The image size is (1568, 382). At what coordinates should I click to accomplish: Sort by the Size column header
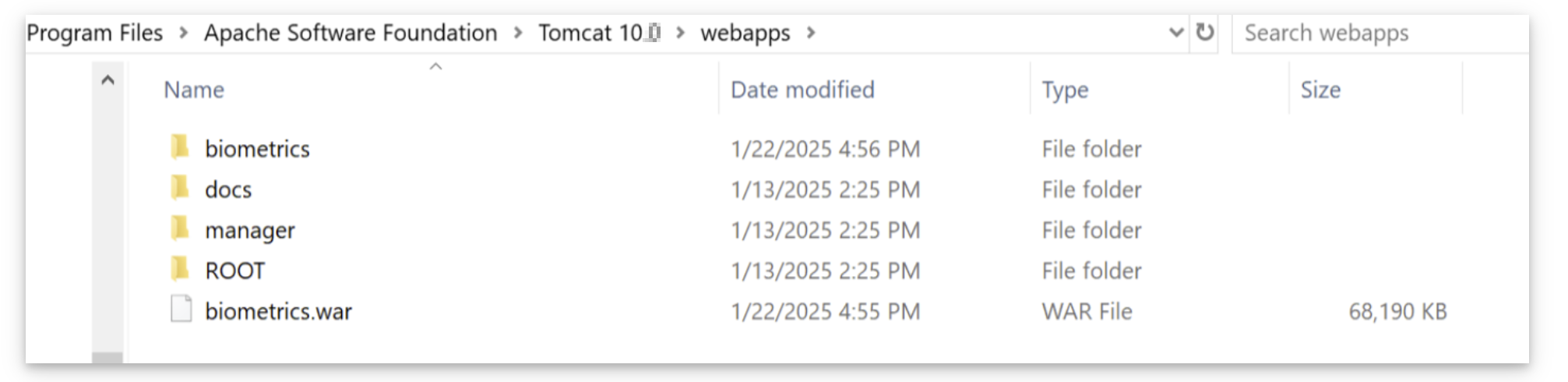click(x=1320, y=90)
